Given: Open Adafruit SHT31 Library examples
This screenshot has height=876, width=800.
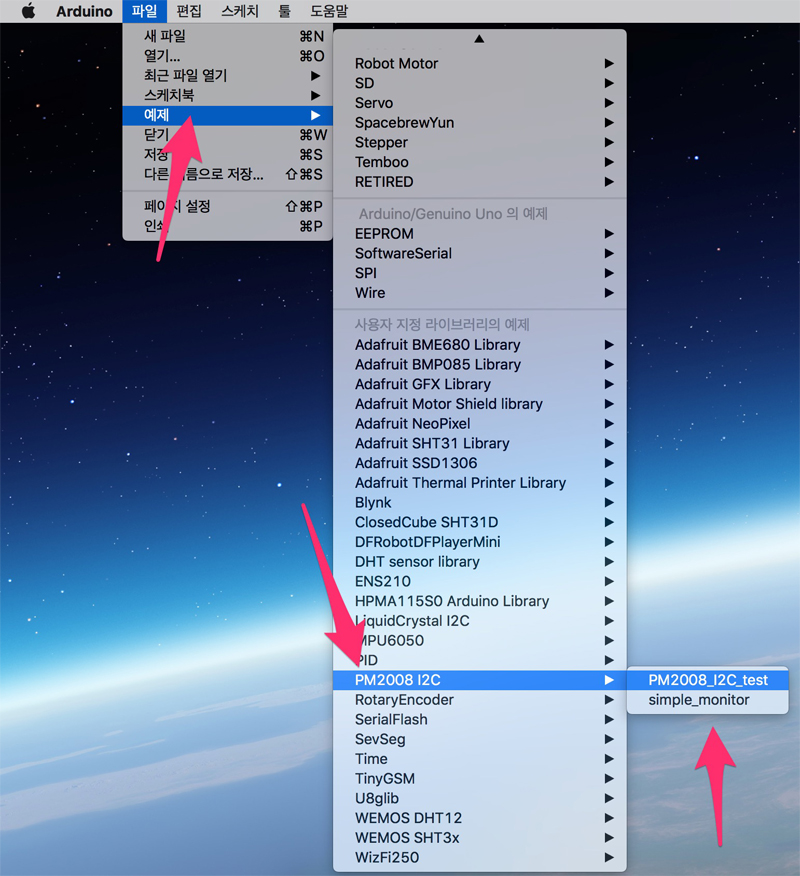Looking at the screenshot, I should coord(479,444).
